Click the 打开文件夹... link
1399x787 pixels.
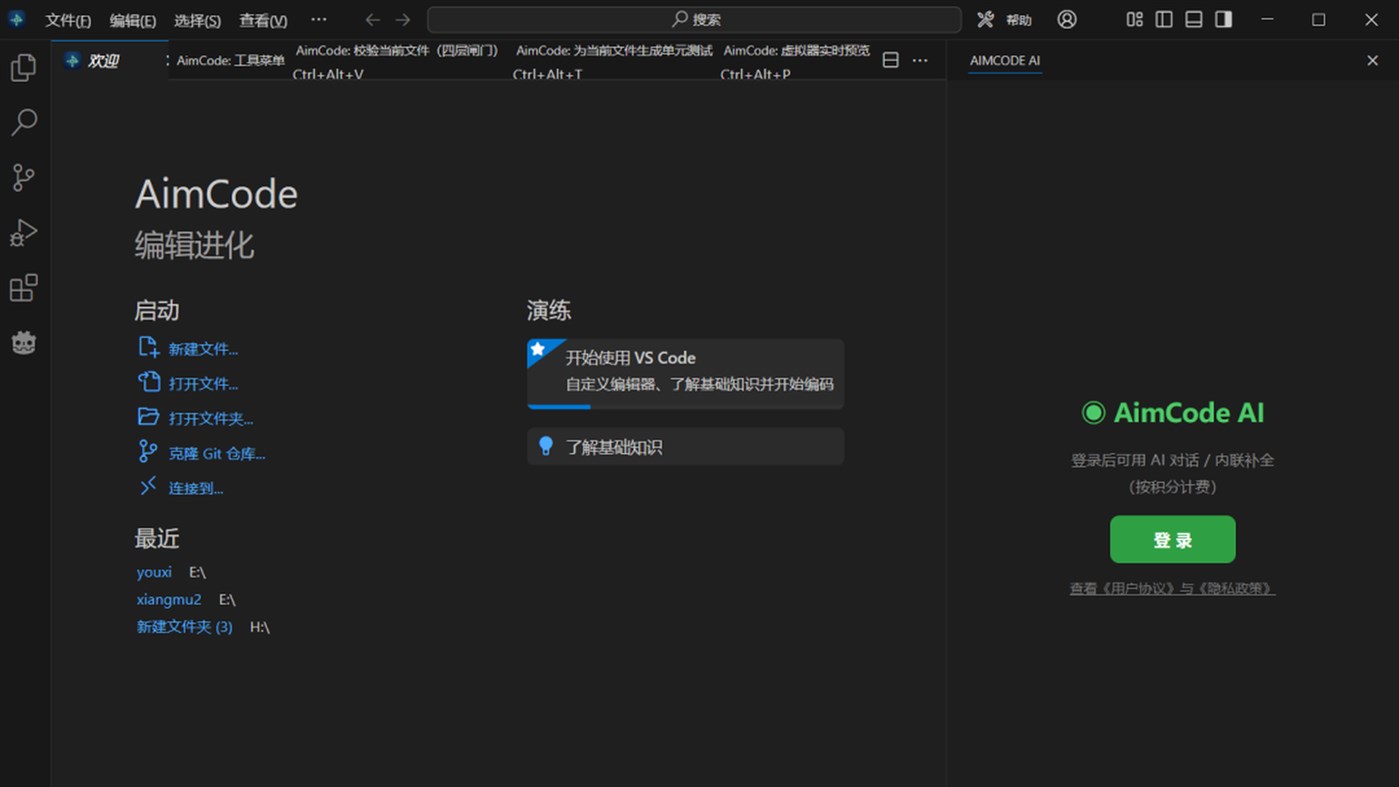(x=211, y=419)
